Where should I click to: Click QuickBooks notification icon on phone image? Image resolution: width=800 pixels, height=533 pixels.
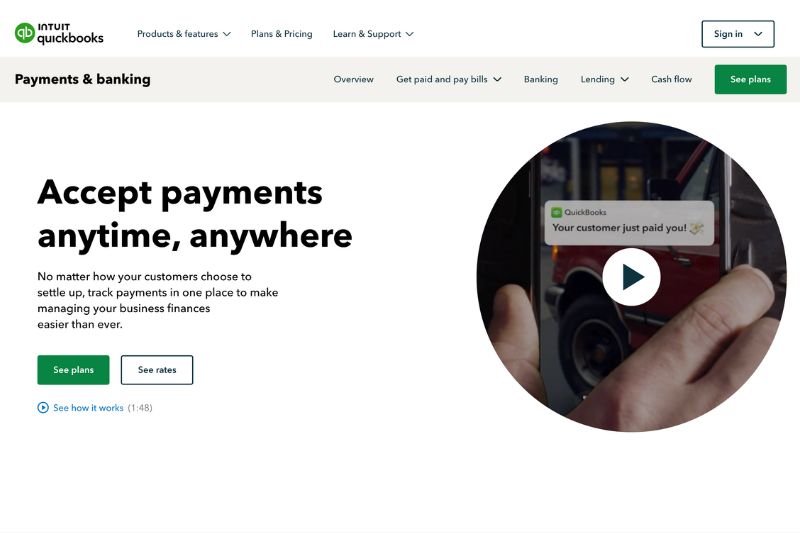(x=557, y=212)
